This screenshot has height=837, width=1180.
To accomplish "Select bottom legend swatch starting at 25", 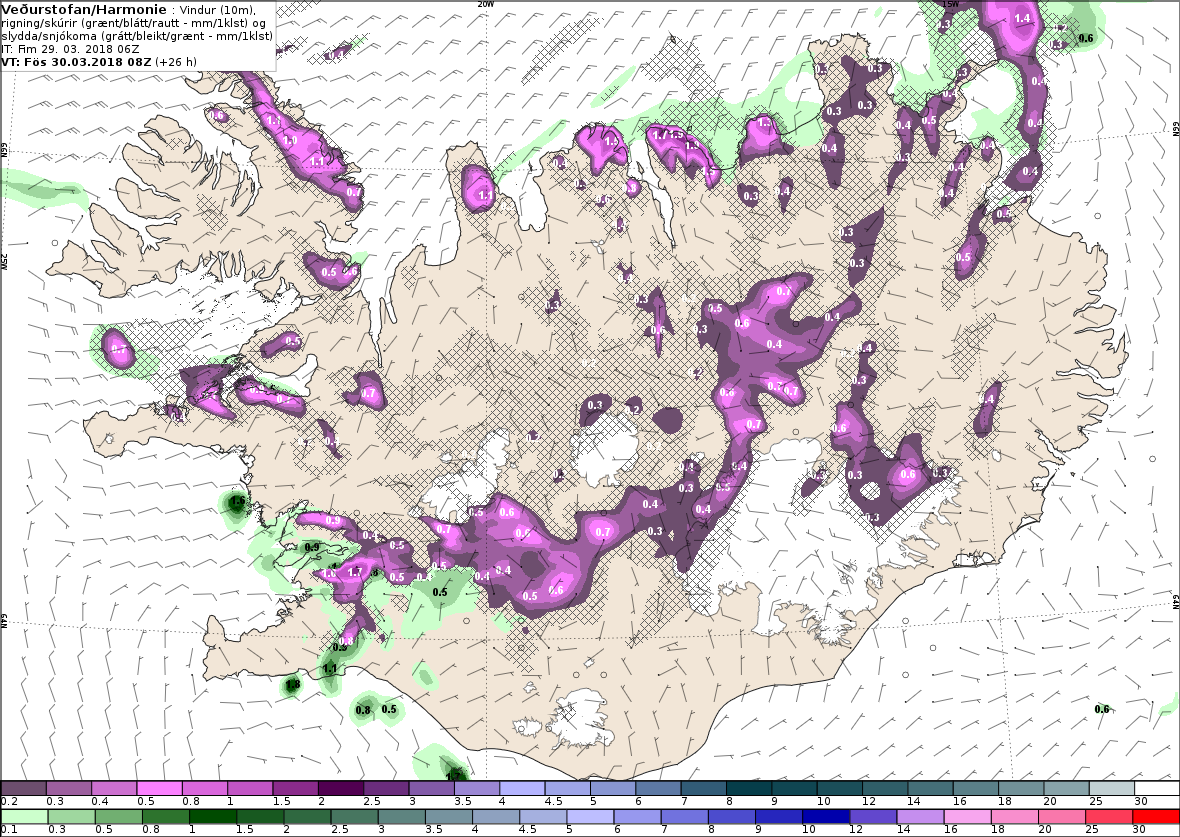I will pyautogui.click(x=1109, y=817).
